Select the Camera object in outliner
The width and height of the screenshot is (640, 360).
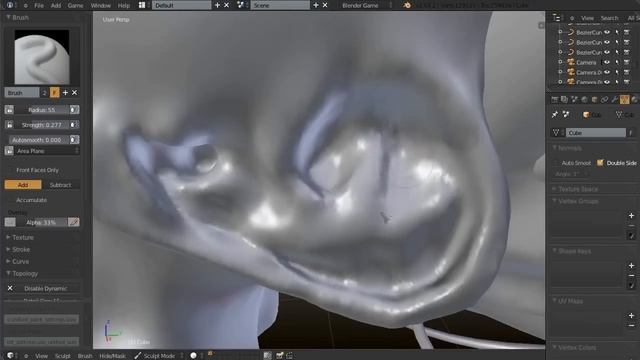click(x=586, y=62)
